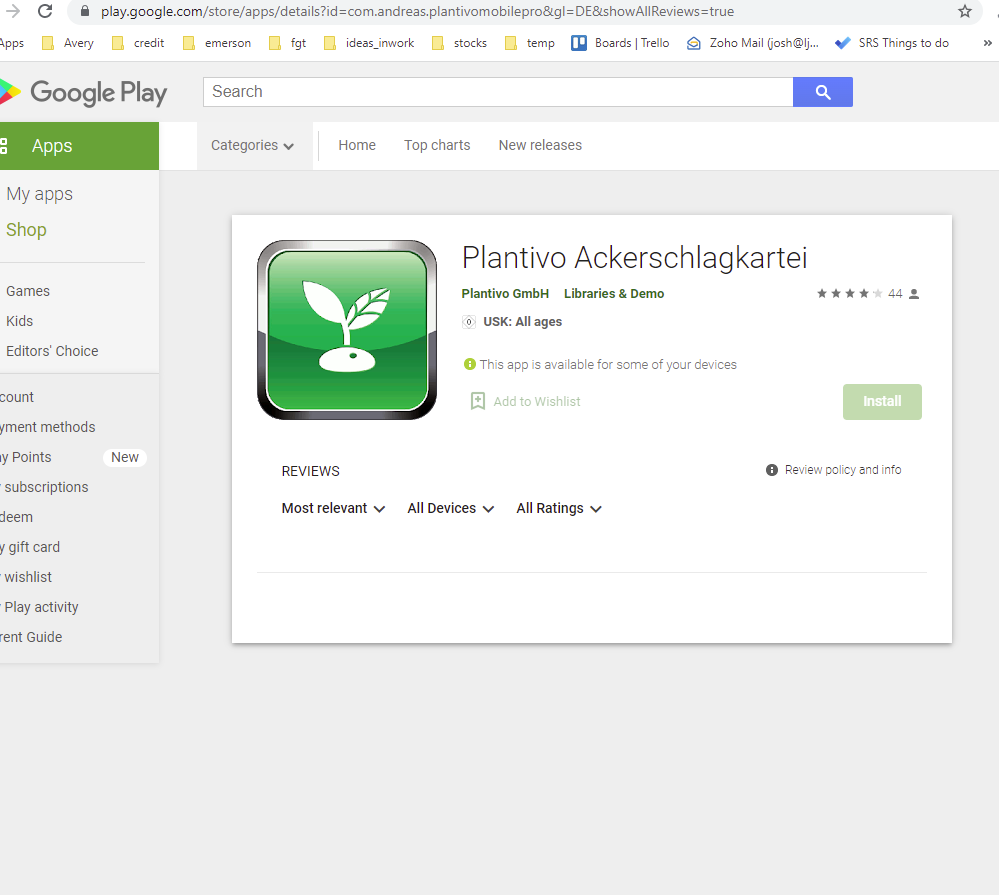Open Review policy and info link
Viewport: 999px width, 895px height.
coord(843,469)
